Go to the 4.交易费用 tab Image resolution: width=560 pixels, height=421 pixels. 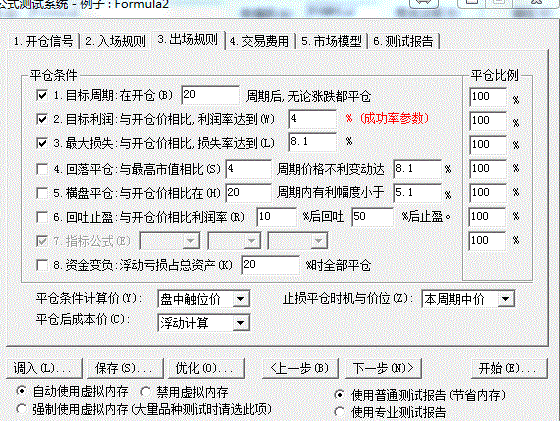[x=259, y=41]
